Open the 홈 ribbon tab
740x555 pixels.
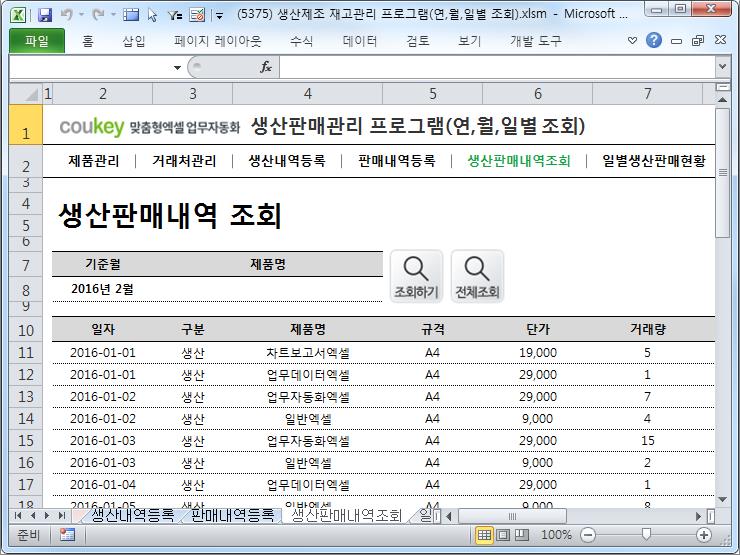tap(88, 41)
